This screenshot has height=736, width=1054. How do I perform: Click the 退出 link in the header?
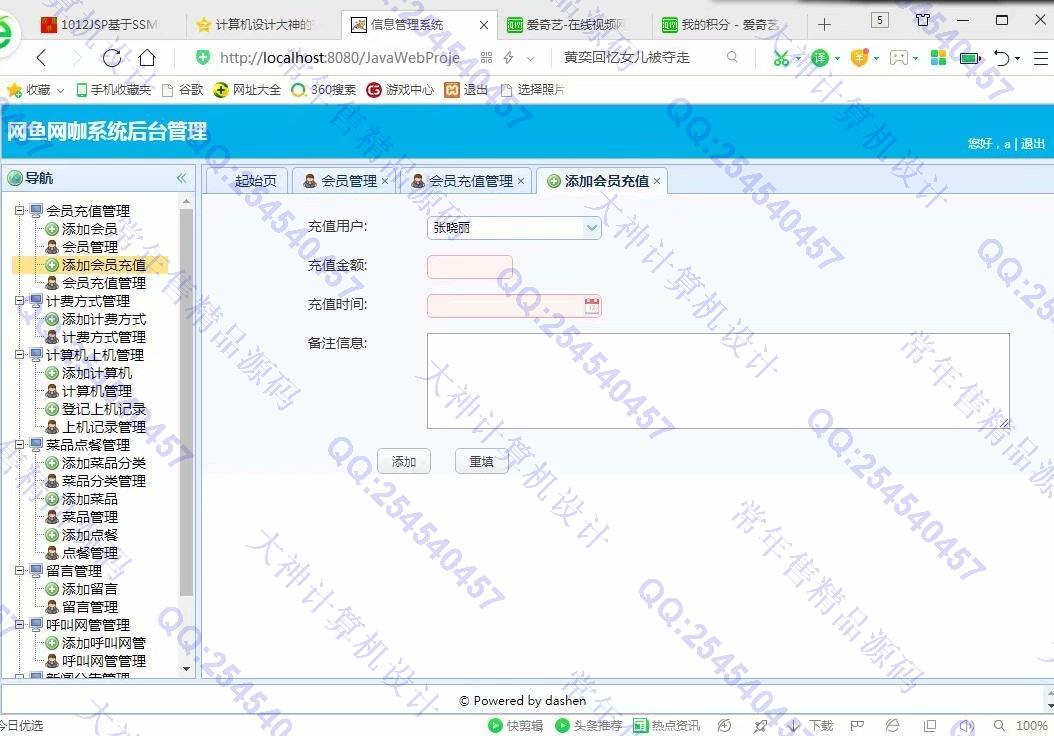tap(1032, 143)
